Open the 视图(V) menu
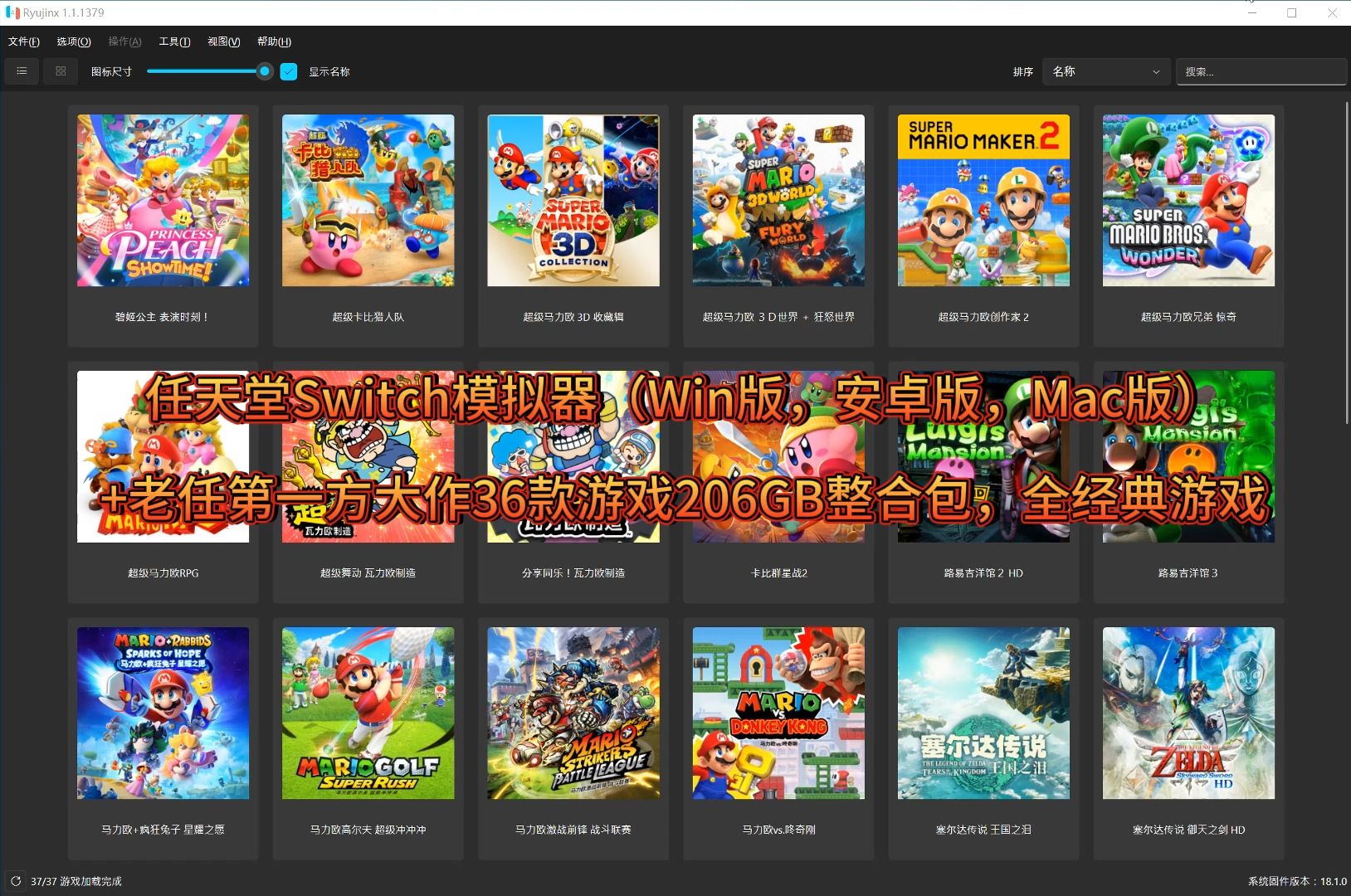 click(224, 41)
